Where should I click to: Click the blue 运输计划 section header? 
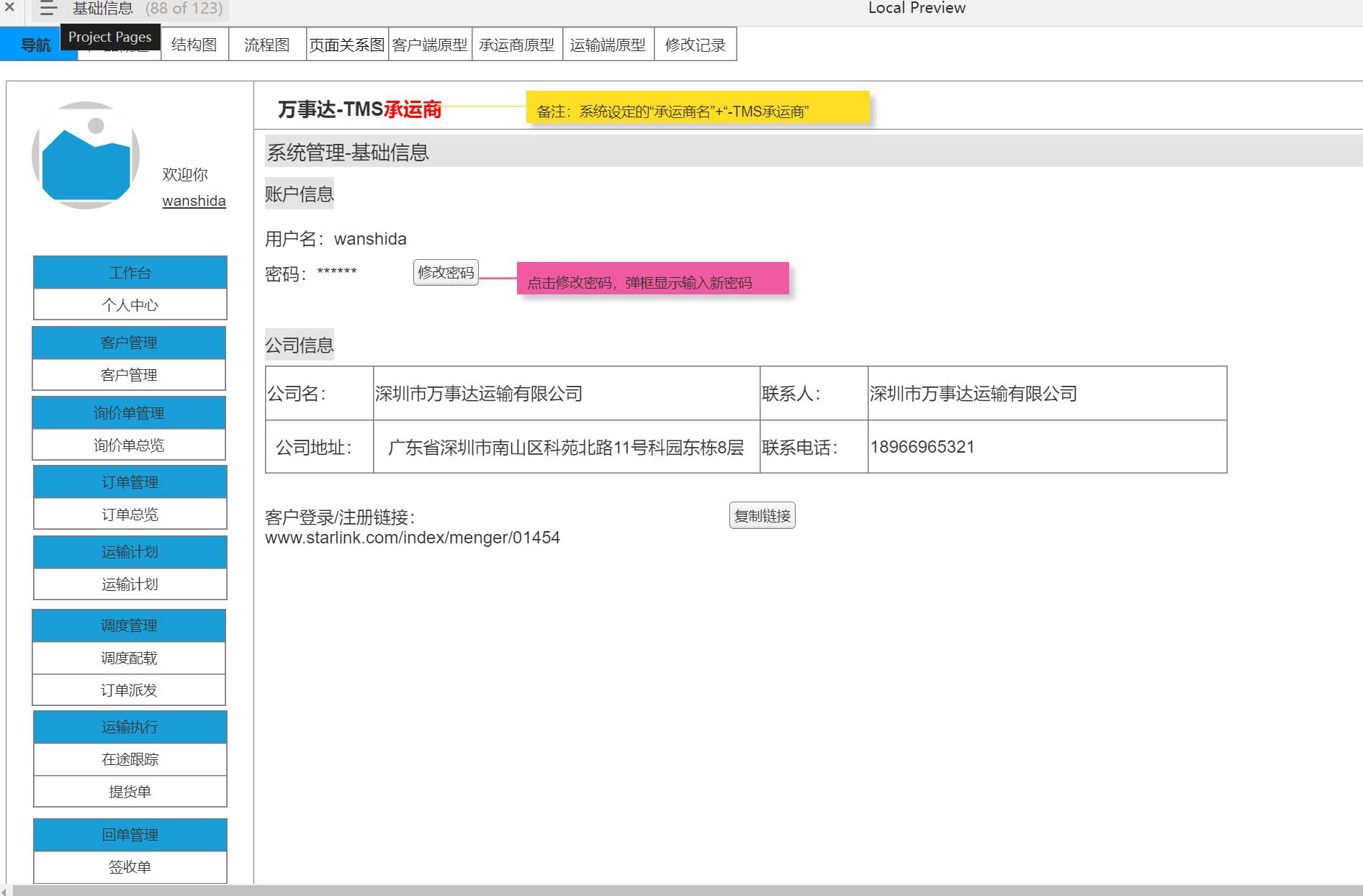(x=130, y=552)
